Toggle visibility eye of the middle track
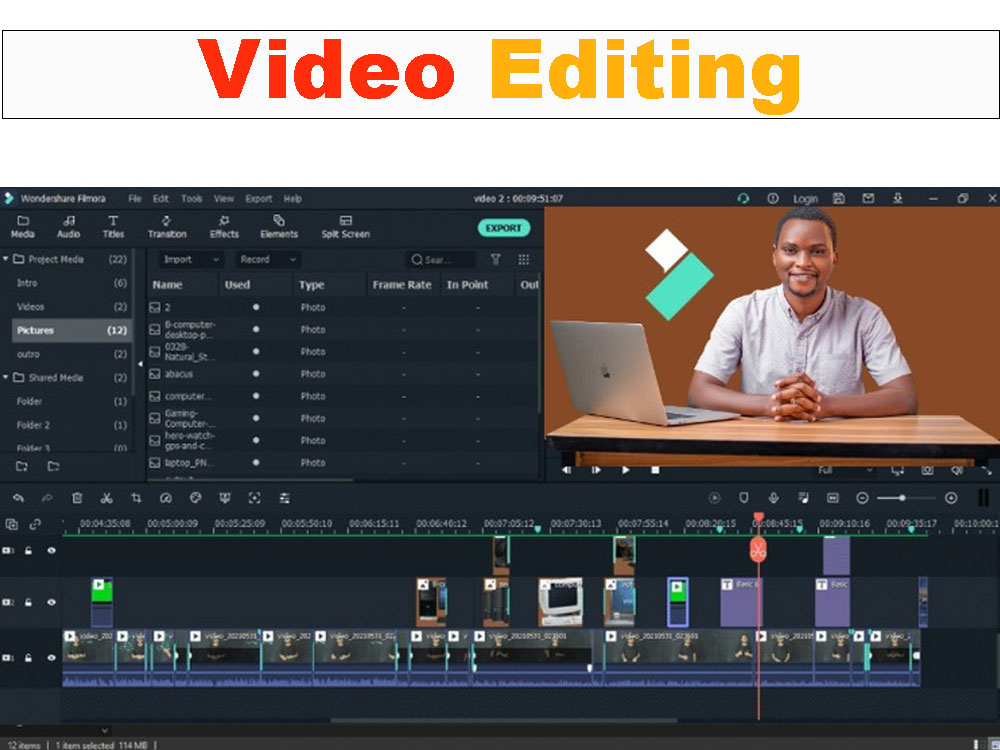The image size is (1000, 750). (x=52, y=602)
